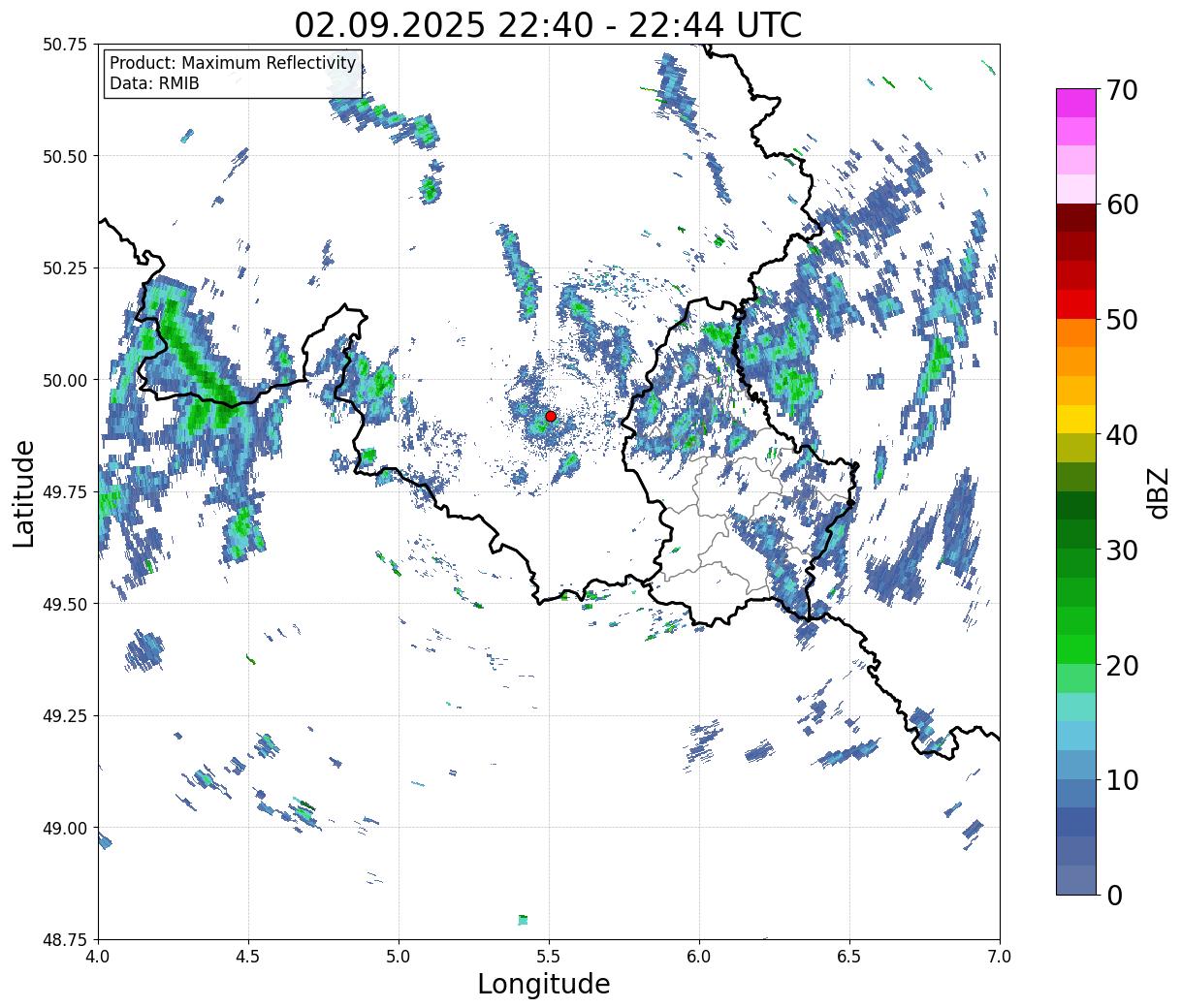
Task: Click the 5.0 longitude tick label
Action: click(x=399, y=957)
